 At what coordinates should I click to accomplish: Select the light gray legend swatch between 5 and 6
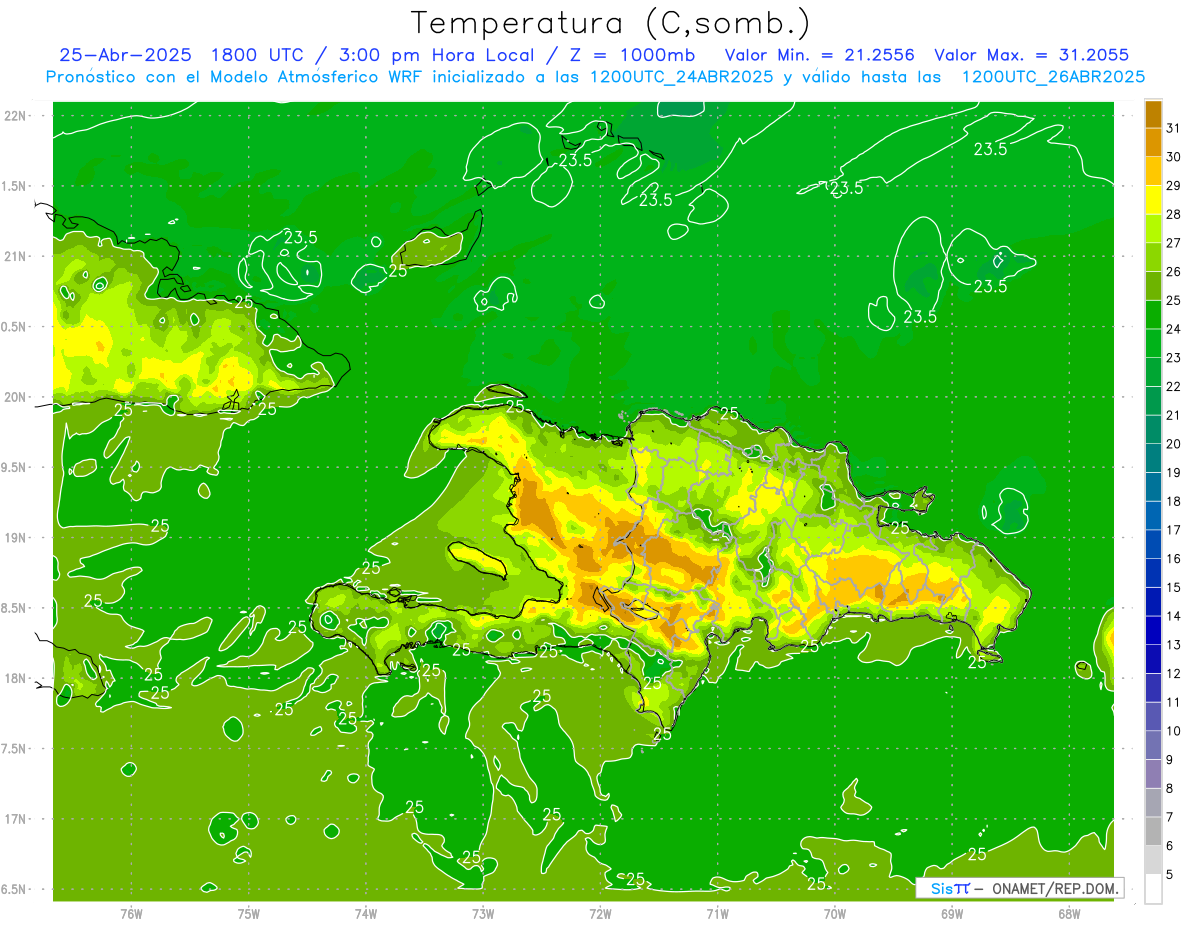pos(1153,860)
